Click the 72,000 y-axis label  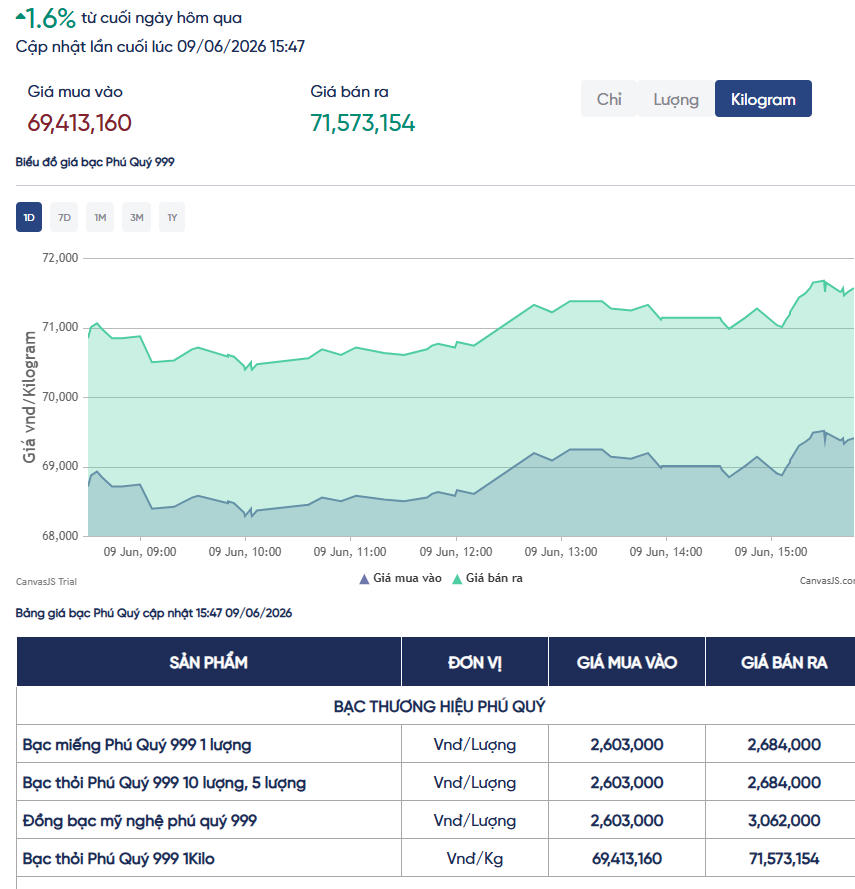(x=60, y=258)
